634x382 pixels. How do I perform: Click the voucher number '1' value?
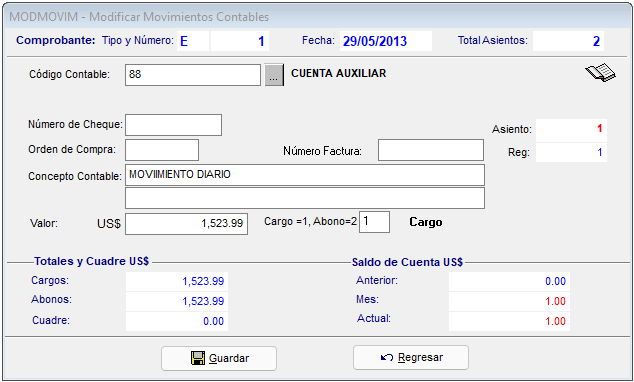click(x=240, y=41)
